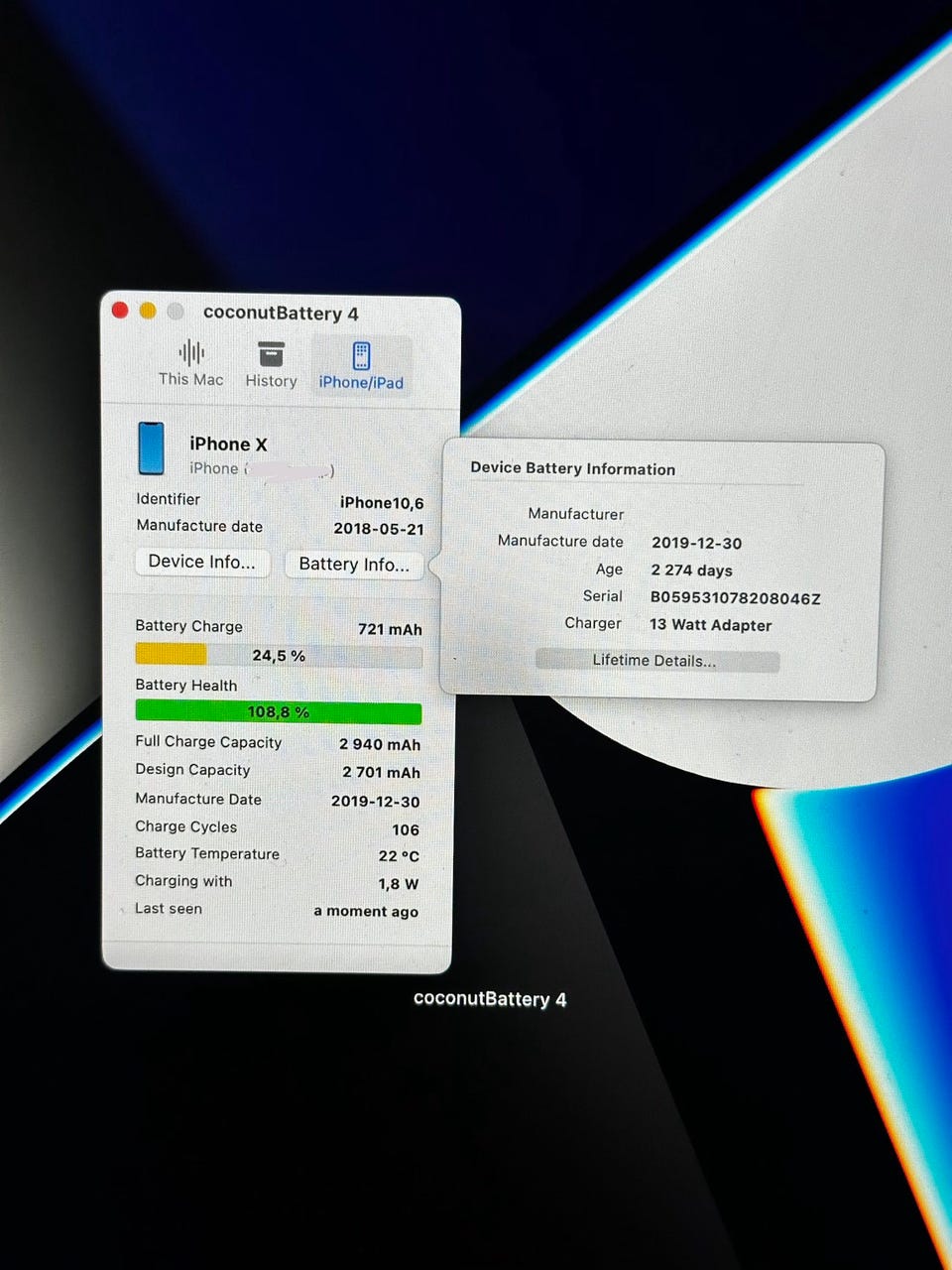Click the yellow Battery Charge progress bar
Viewport: 952px width, 1270px height.
click(x=279, y=655)
